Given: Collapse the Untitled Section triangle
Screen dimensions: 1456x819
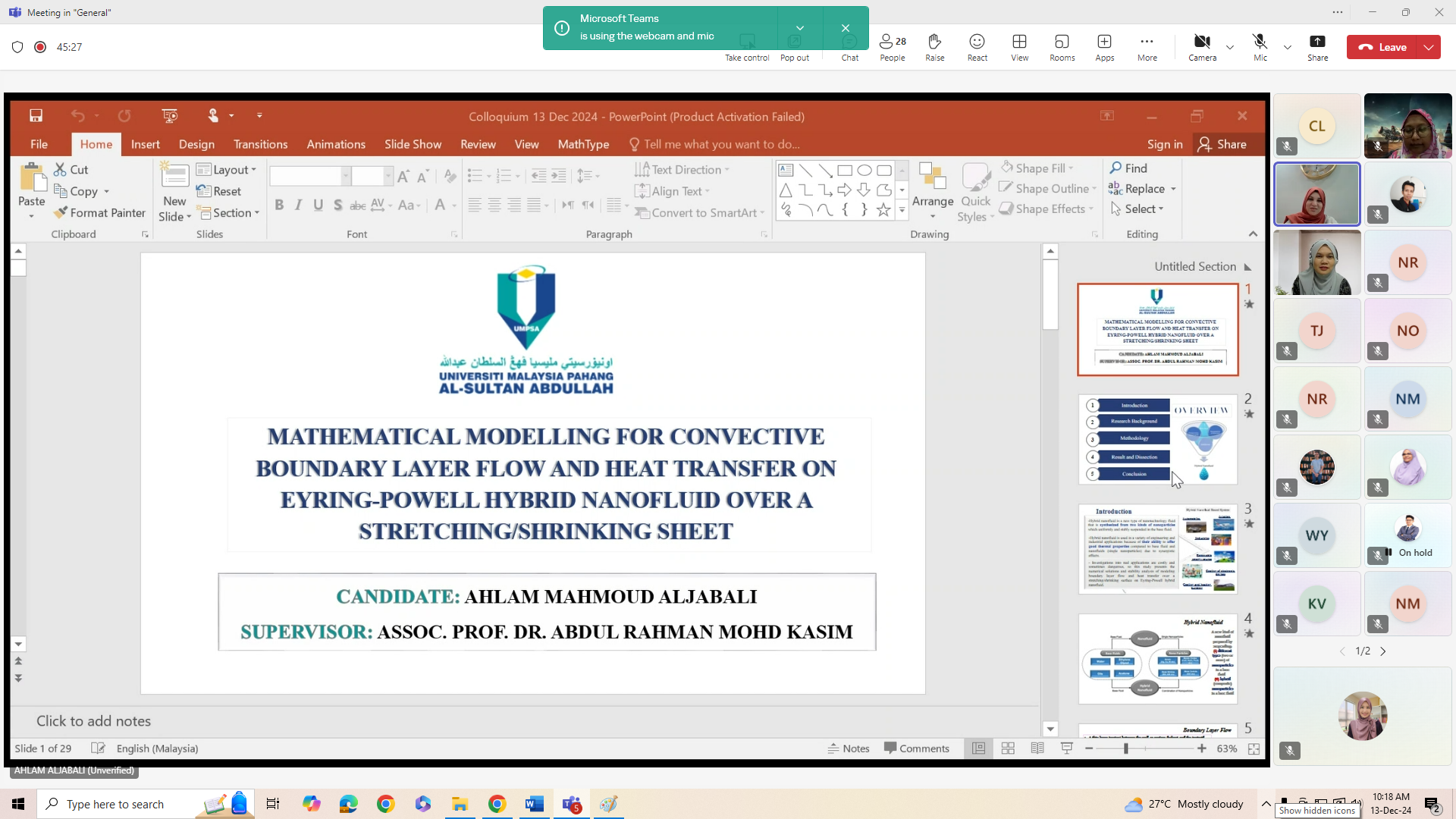Looking at the screenshot, I should click(1248, 267).
